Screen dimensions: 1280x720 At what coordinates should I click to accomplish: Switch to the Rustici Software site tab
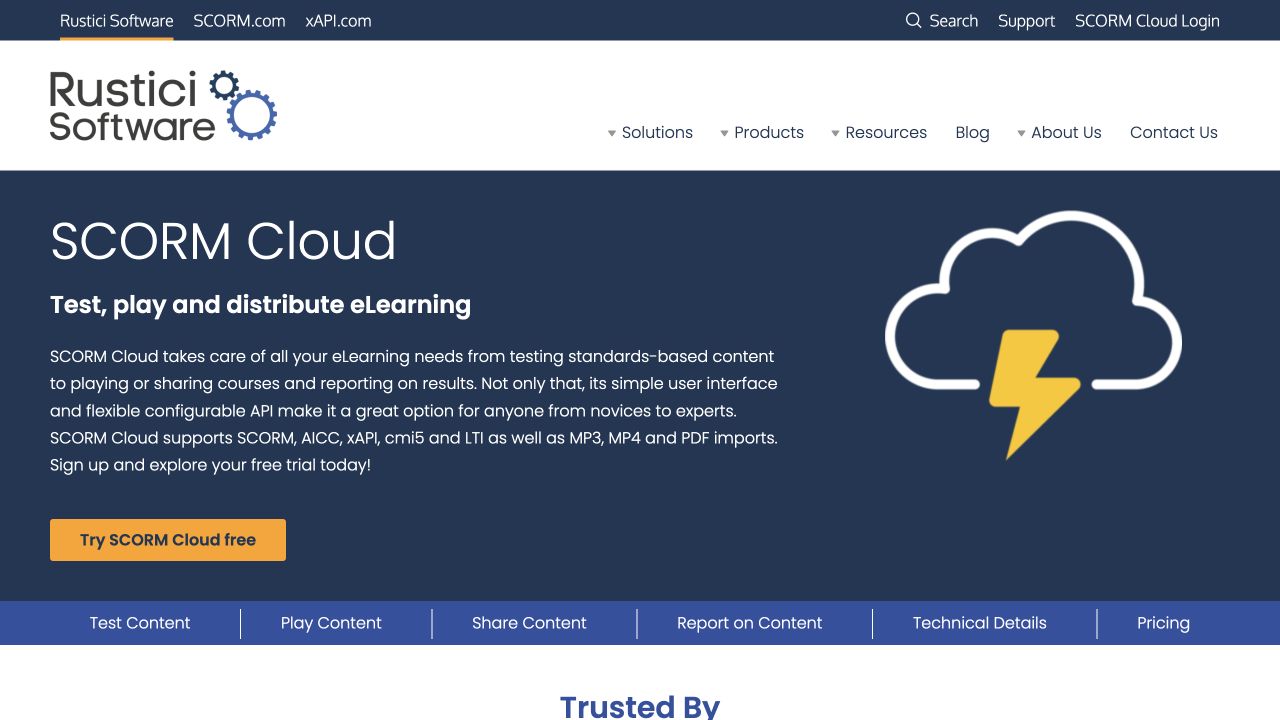116,21
